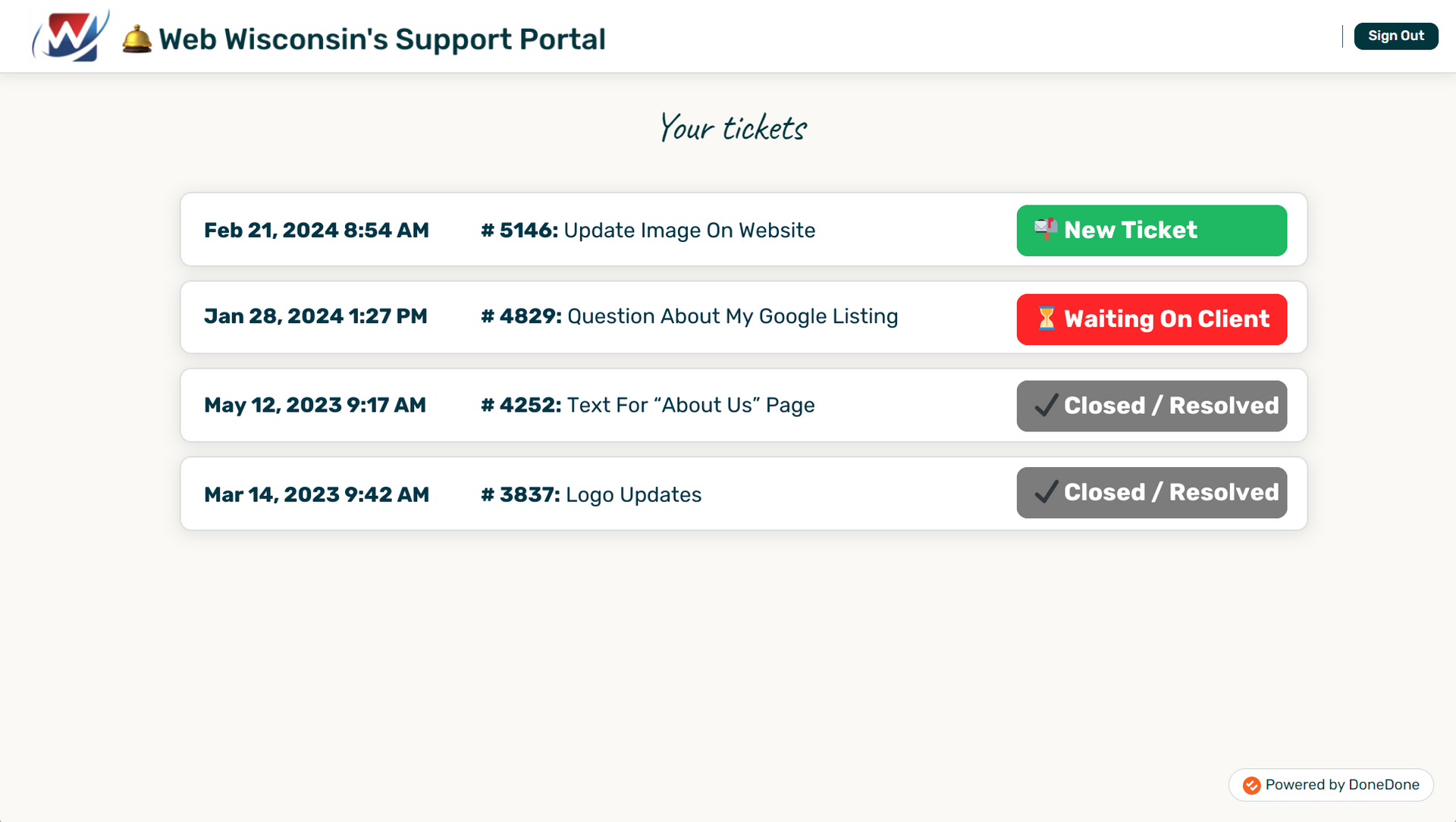Sign out of the support portal
The height and width of the screenshot is (822, 1456).
pyautogui.click(x=1395, y=36)
